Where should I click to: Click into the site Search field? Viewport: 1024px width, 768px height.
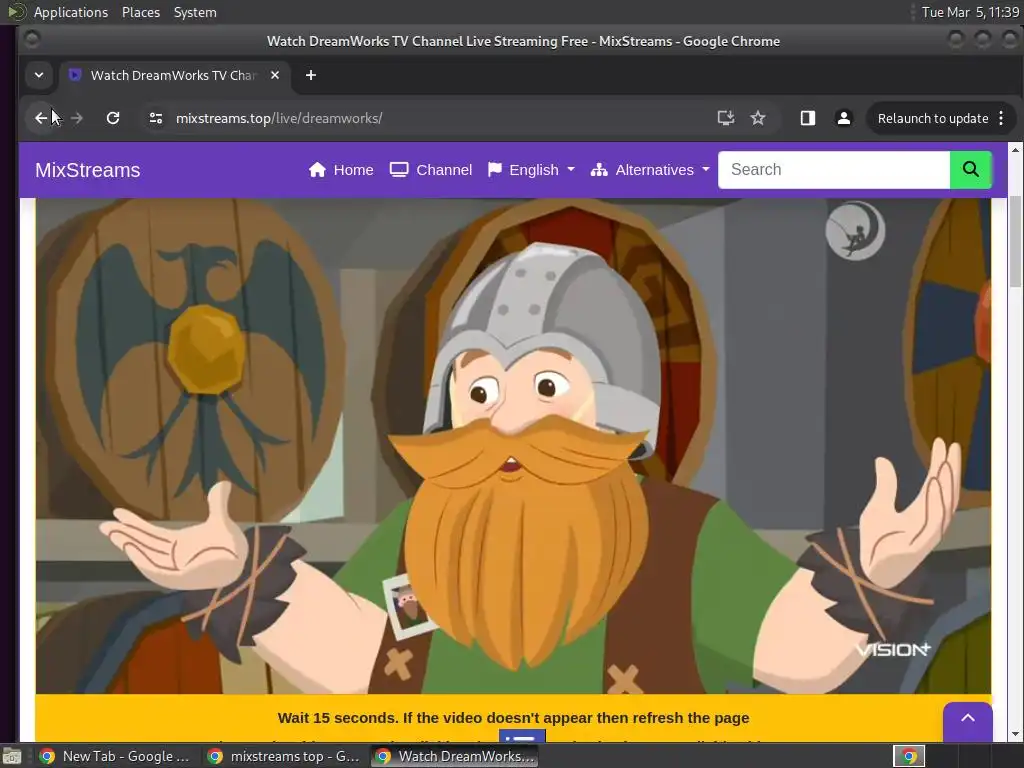pyautogui.click(x=834, y=170)
